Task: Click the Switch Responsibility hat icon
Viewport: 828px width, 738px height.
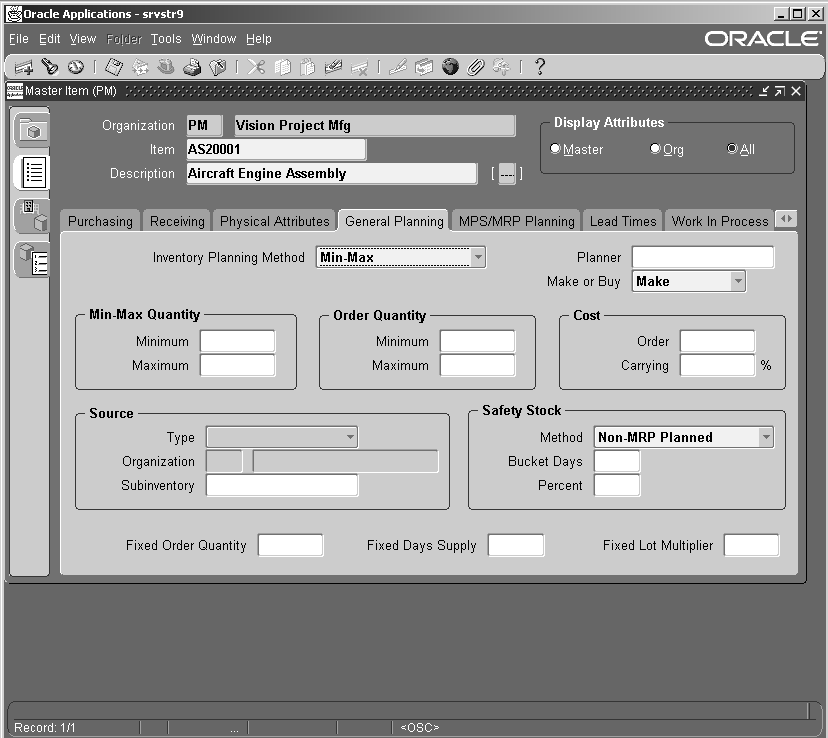Action: [166, 67]
